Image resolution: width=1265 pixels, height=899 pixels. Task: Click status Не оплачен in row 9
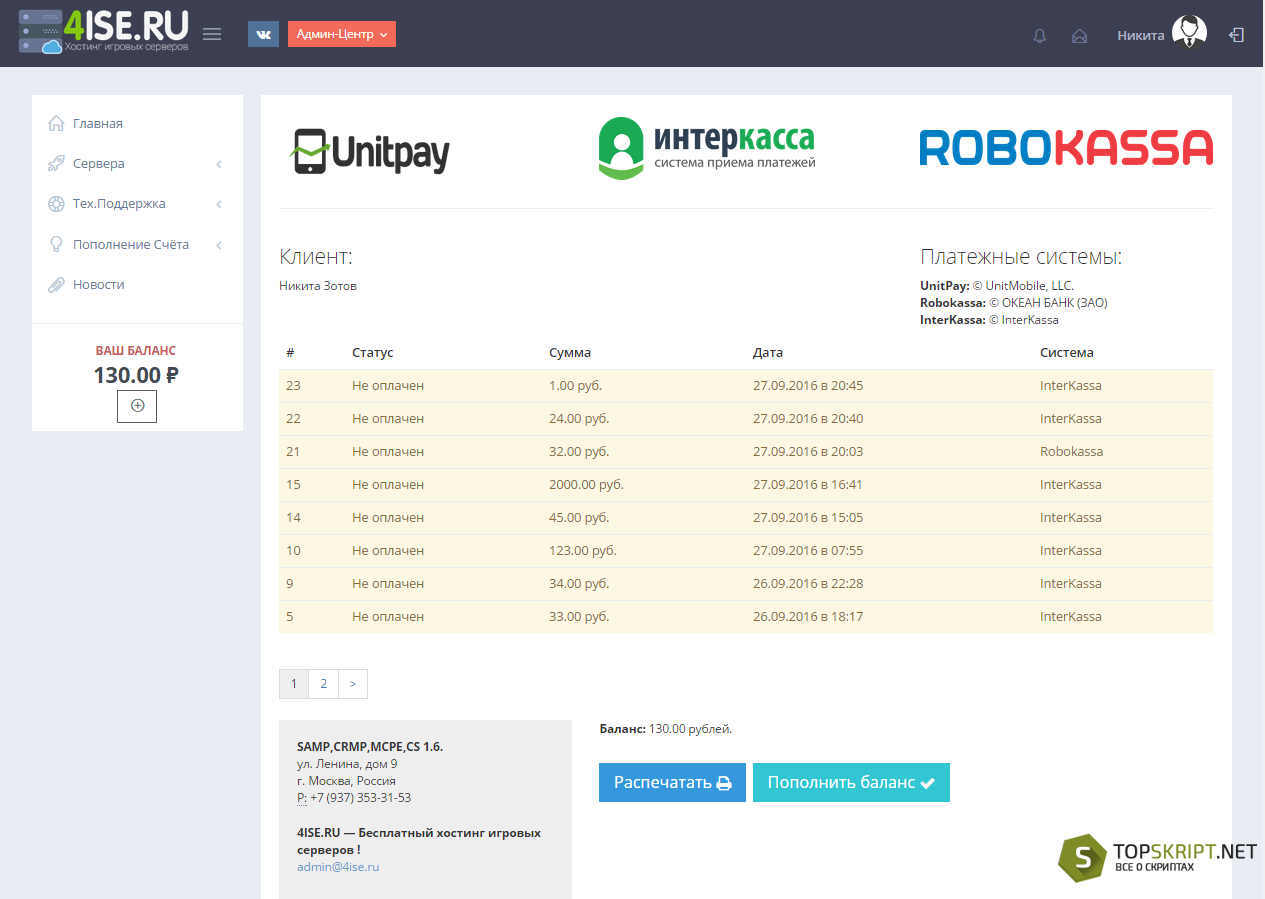(388, 584)
